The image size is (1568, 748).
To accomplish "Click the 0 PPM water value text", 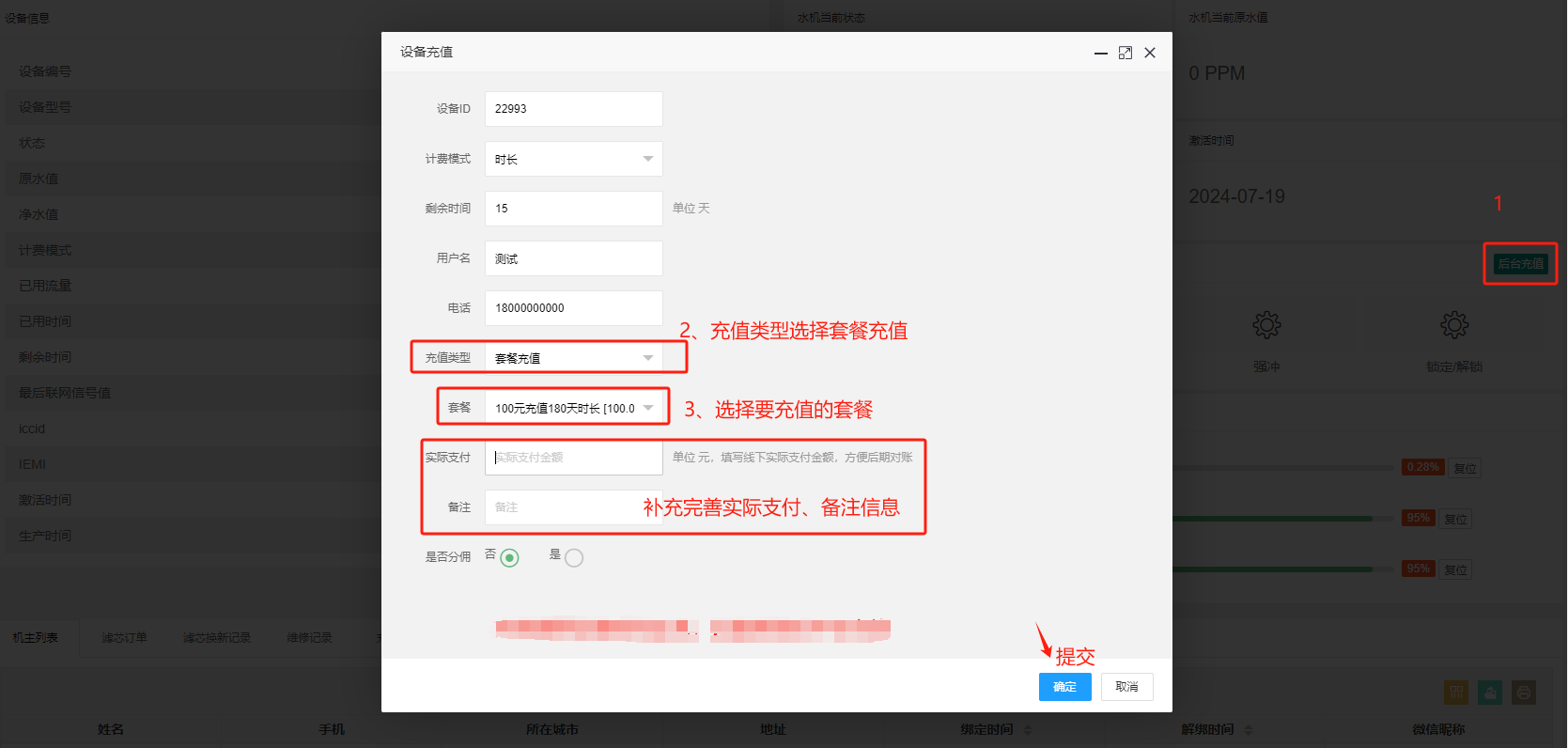I will (1217, 73).
